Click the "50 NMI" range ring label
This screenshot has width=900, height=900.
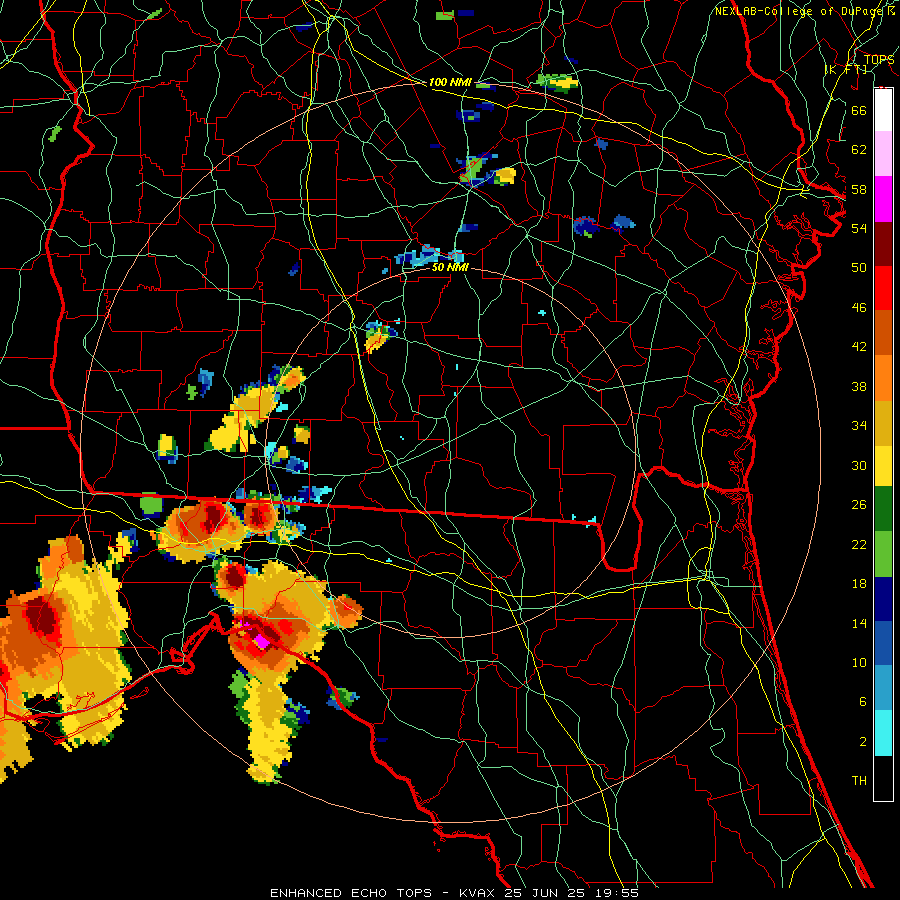pos(450,267)
